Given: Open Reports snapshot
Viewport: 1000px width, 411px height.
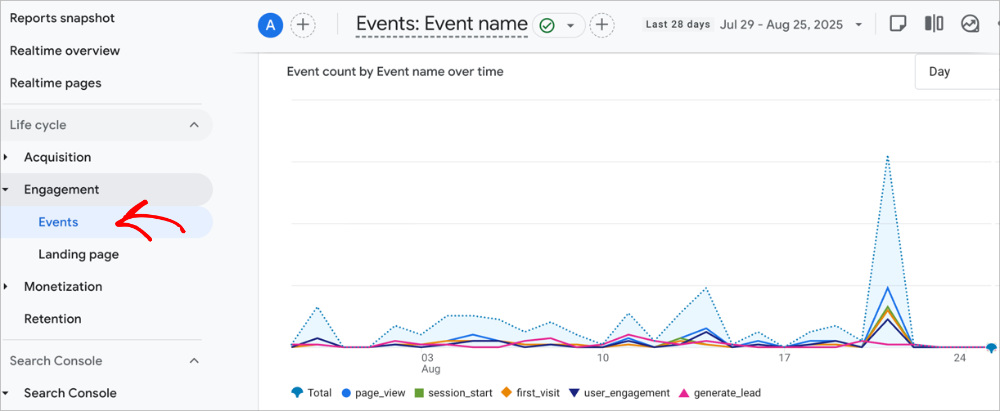Looking at the screenshot, I should pos(62,18).
